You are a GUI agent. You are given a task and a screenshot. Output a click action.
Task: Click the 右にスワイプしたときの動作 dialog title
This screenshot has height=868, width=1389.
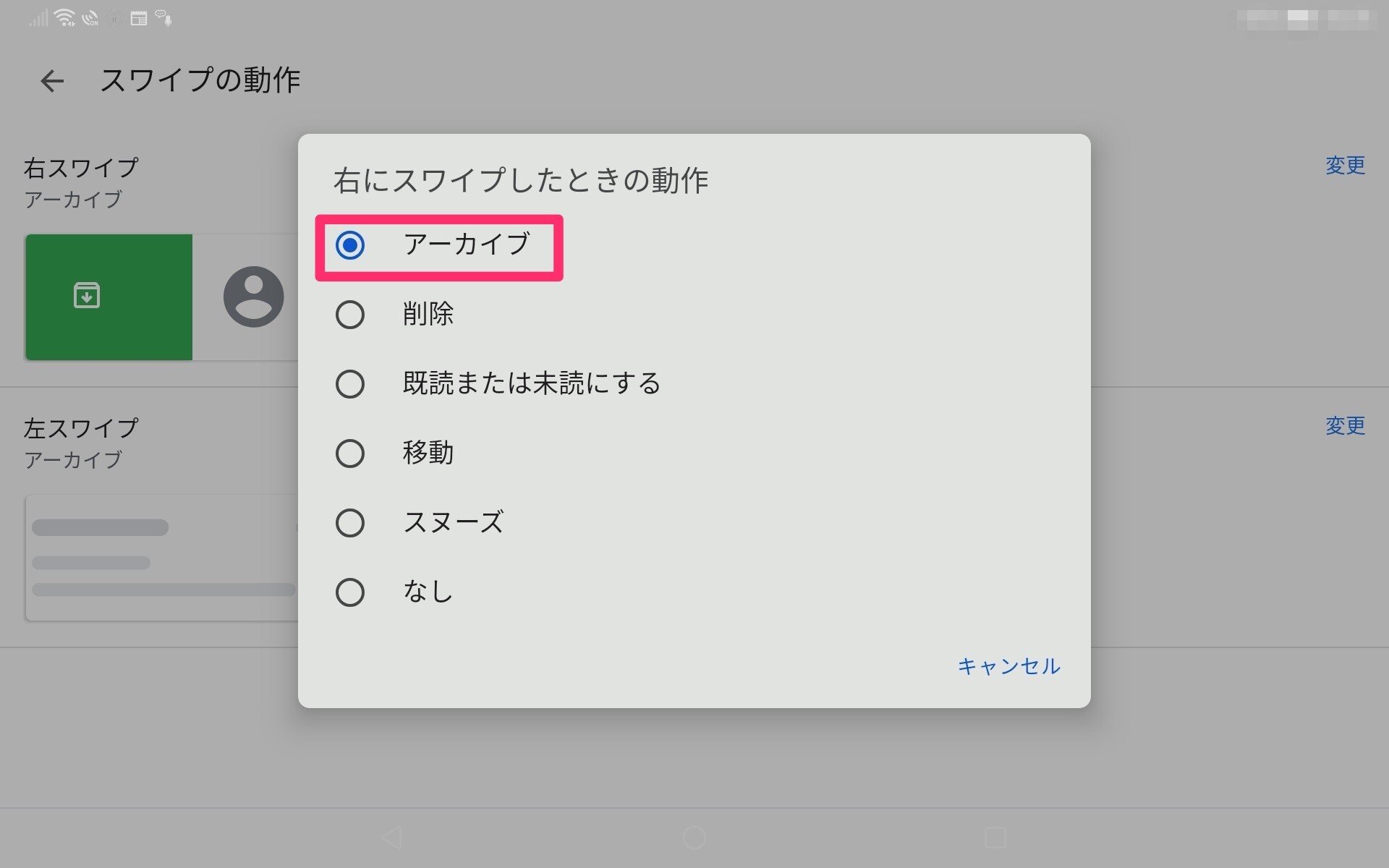coord(521,180)
